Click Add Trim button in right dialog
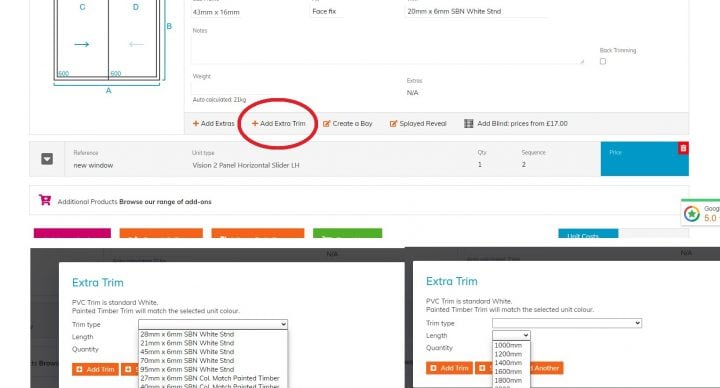 tap(450, 368)
